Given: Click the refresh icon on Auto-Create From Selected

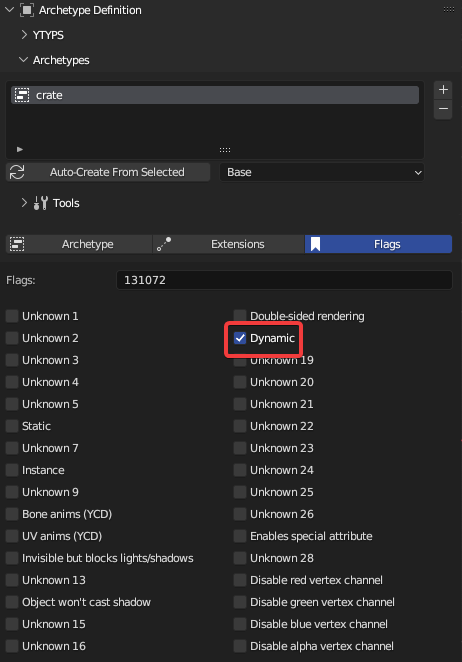Looking at the screenshot, I should point(17,172).
